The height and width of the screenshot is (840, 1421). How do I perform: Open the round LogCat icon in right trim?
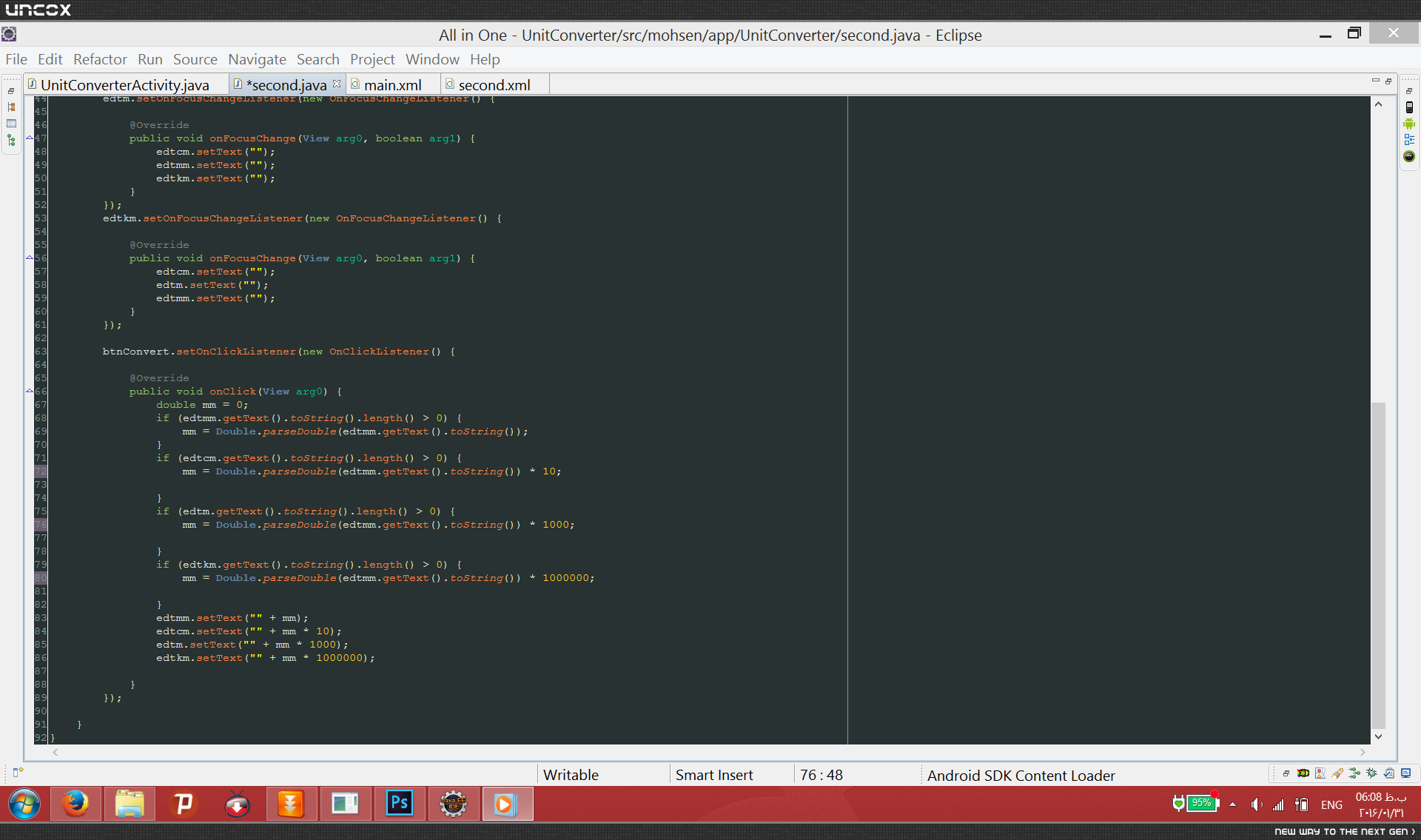point(1409,156)
